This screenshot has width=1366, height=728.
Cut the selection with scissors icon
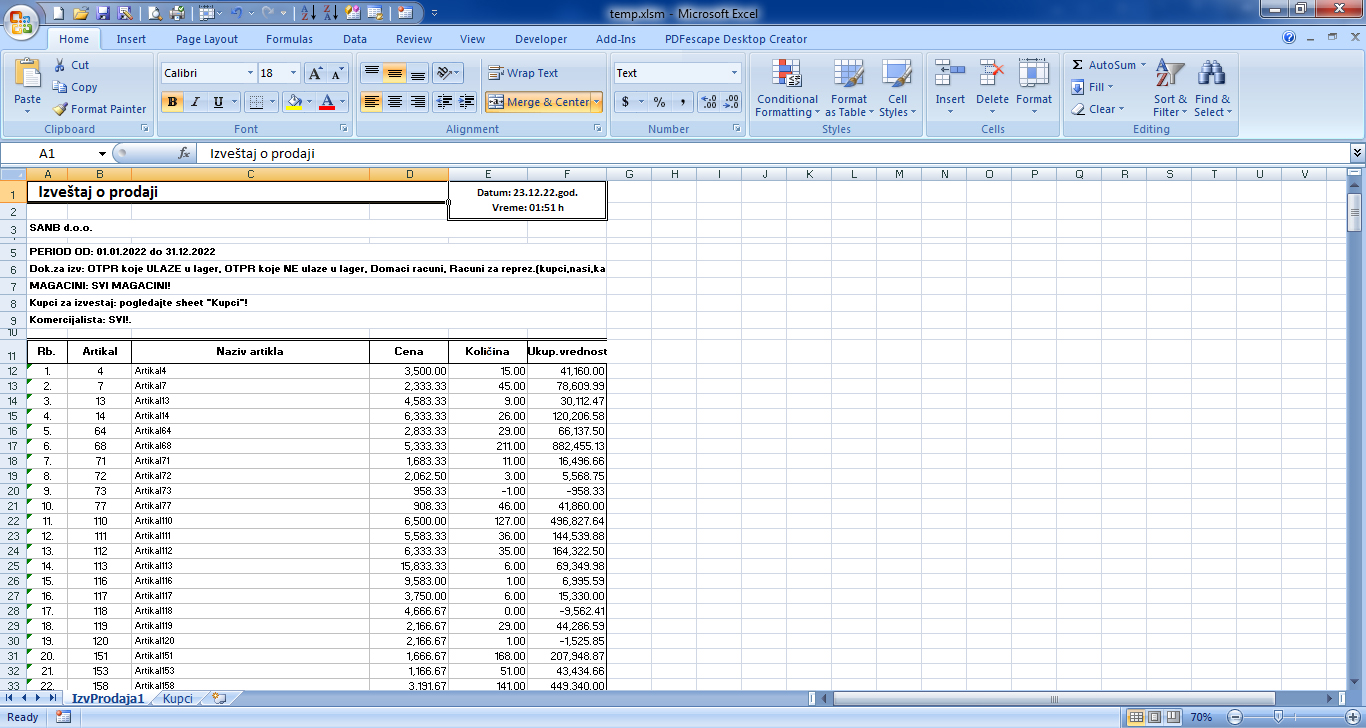click(70, 65)
